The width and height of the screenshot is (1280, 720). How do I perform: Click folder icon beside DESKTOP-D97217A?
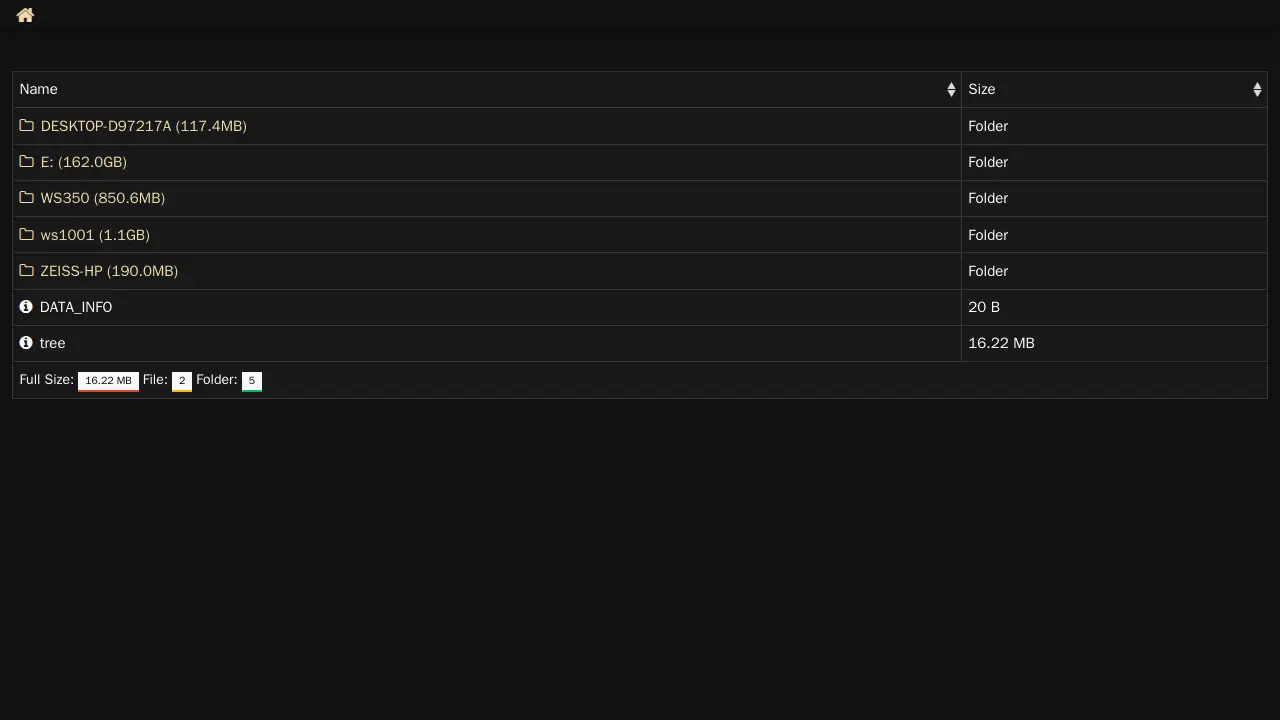27,126
